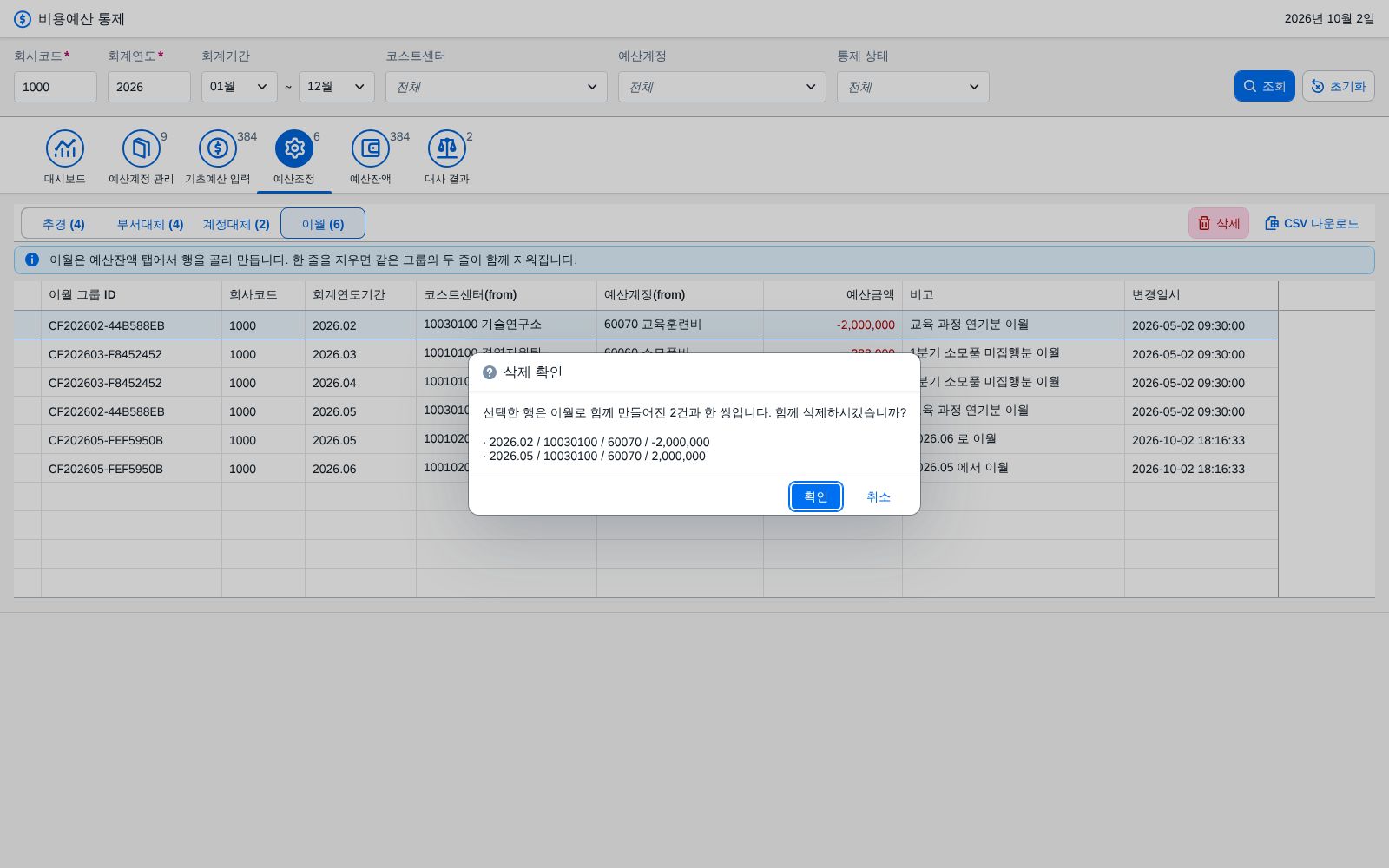1389x868 pixels.
Task: Open 예산계정 관리 book icon
Action: click(142, 148)
